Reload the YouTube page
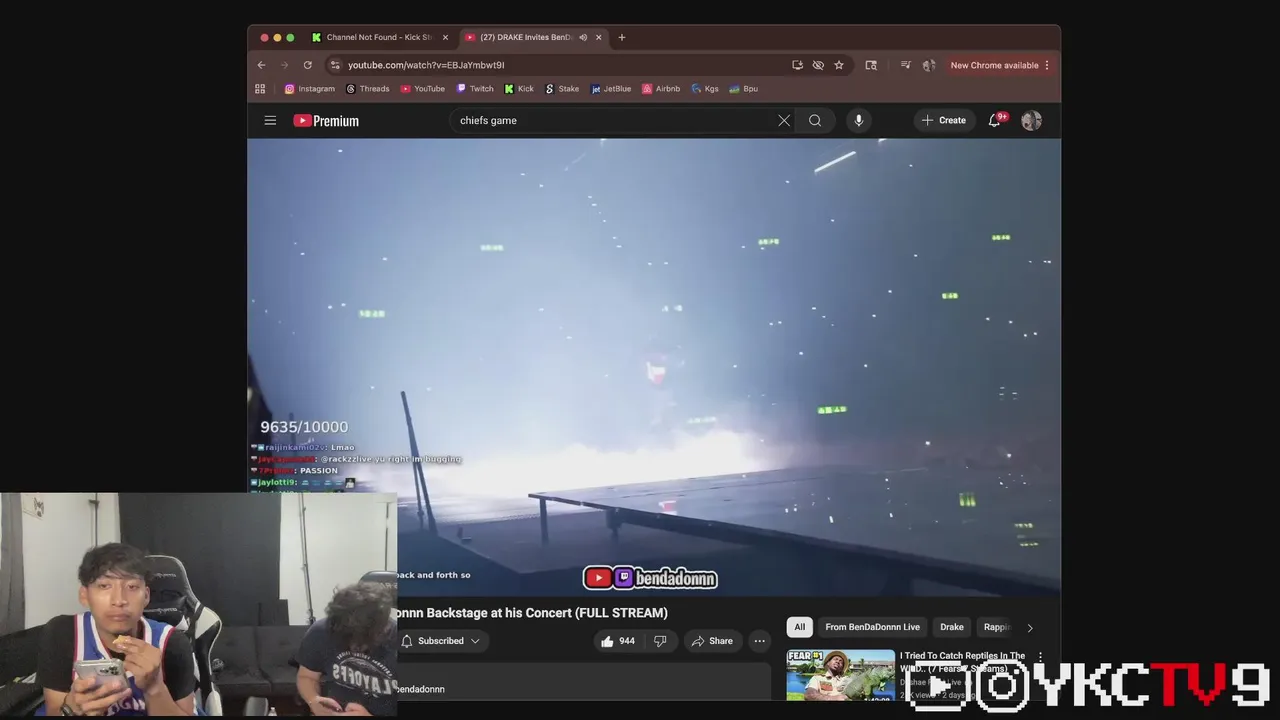Viewport: 1280px width, 720px height. coord(307,65)
